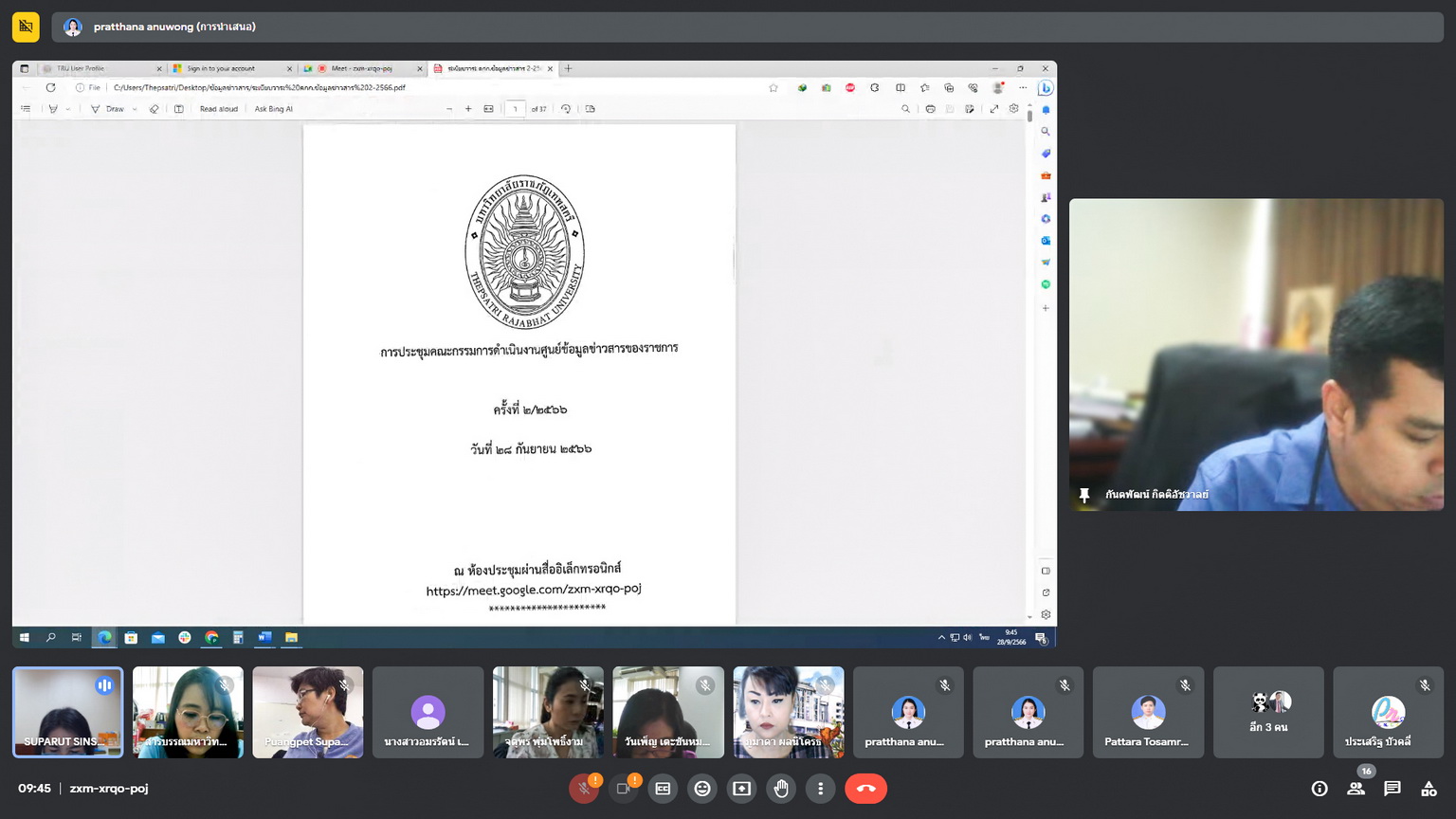Screen dimensions: 1456x819
Task: Add sidebar app with plus icon
Action: click(1046, 308)
